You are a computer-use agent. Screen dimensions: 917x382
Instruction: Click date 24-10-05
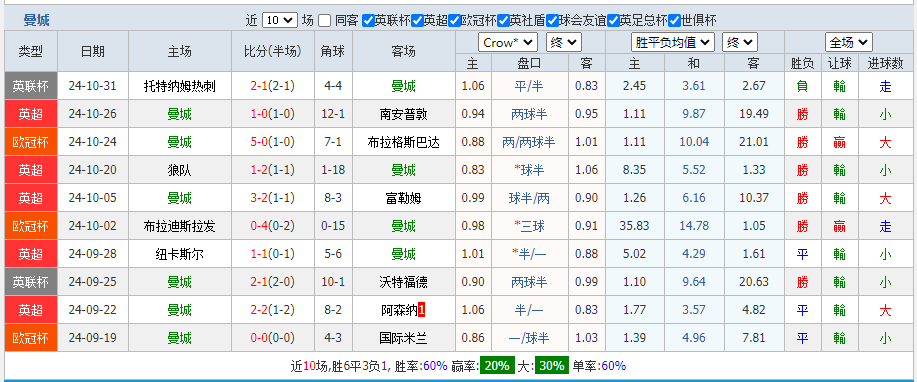click(x=92, y=198)
